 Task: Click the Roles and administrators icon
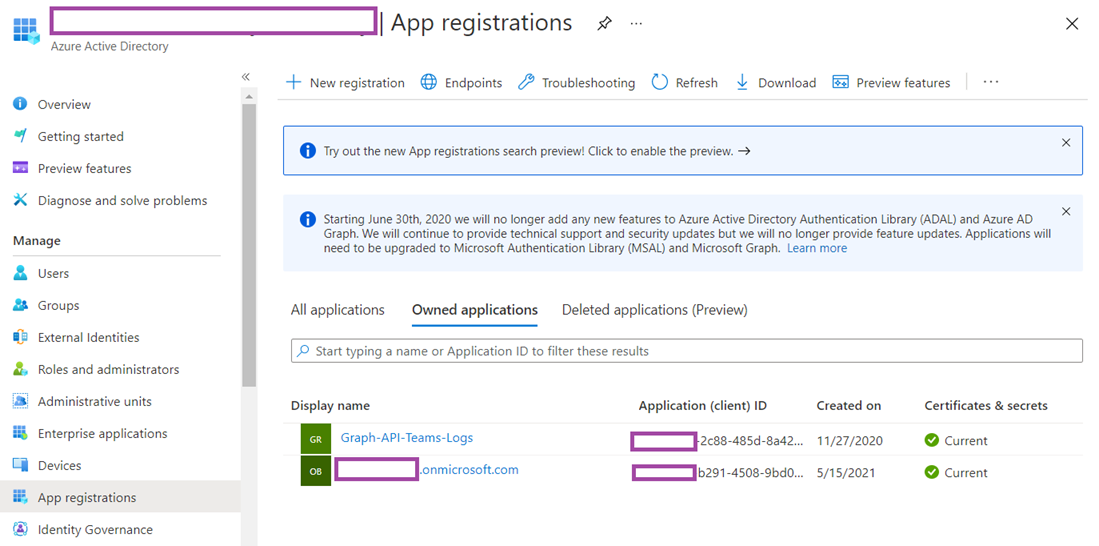coord(20,369)
